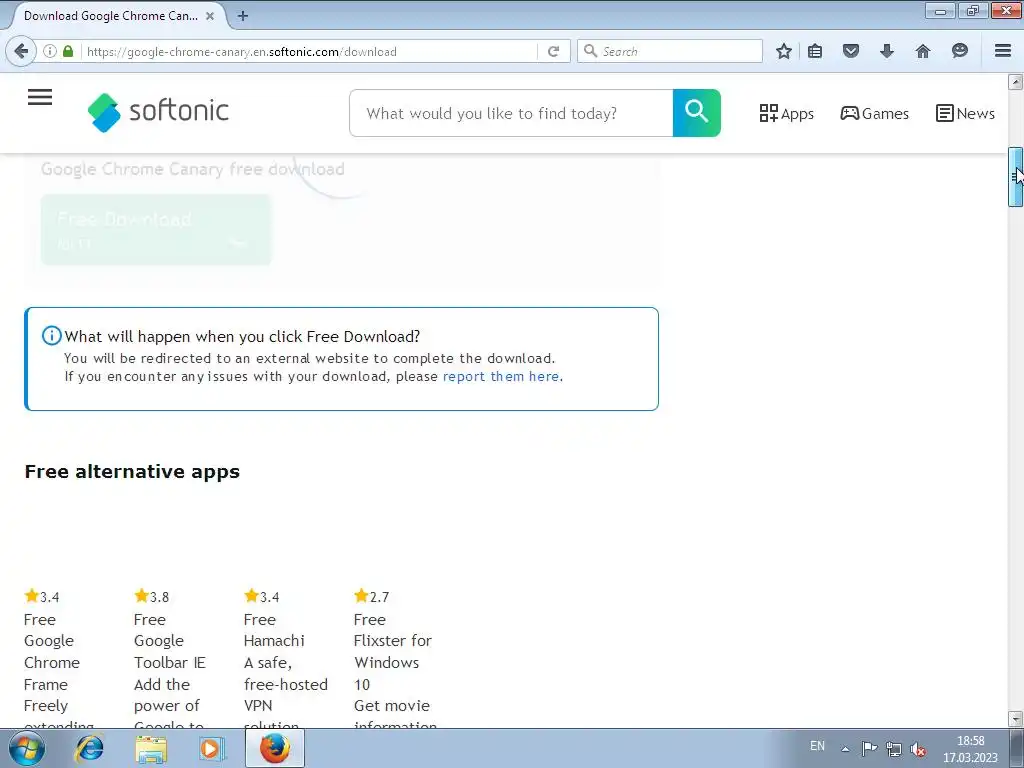Viewport: 1024px width, 768px height.
Task: Reload the page with the refresh icon
Action: point(553,51)
